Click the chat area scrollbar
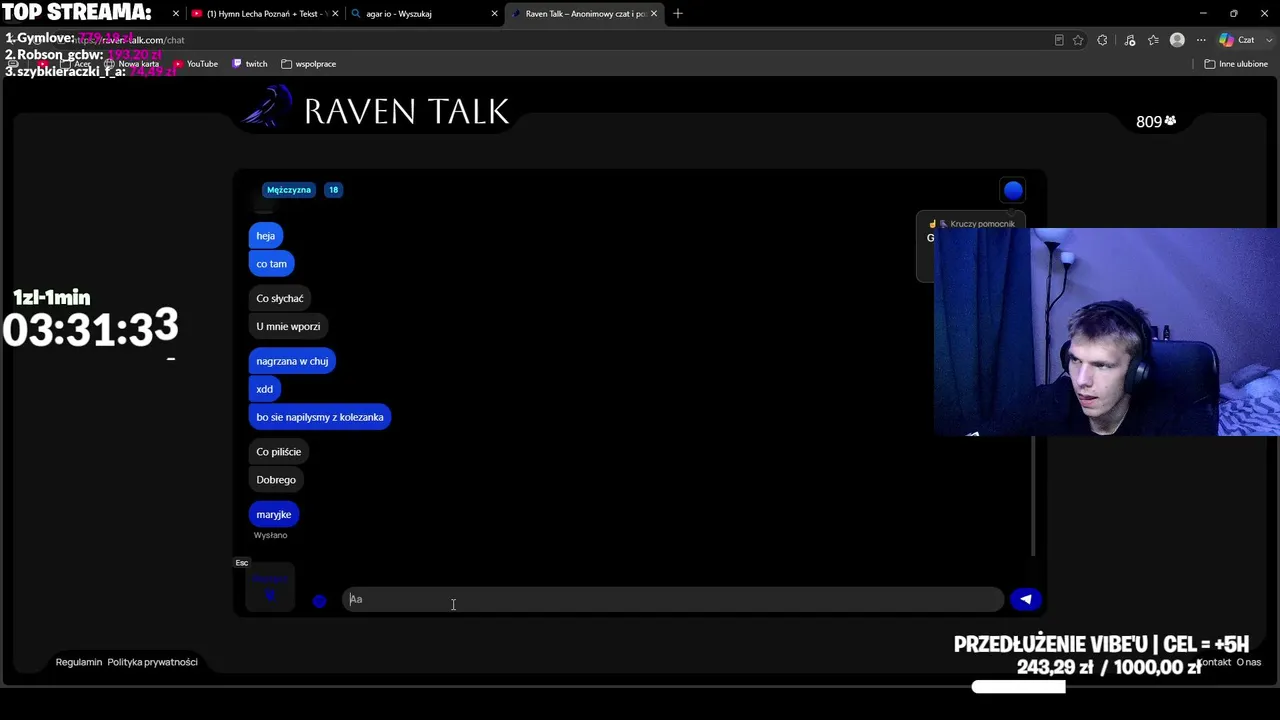This screenshot has width=1280, height=720. tap(1033, 495)
